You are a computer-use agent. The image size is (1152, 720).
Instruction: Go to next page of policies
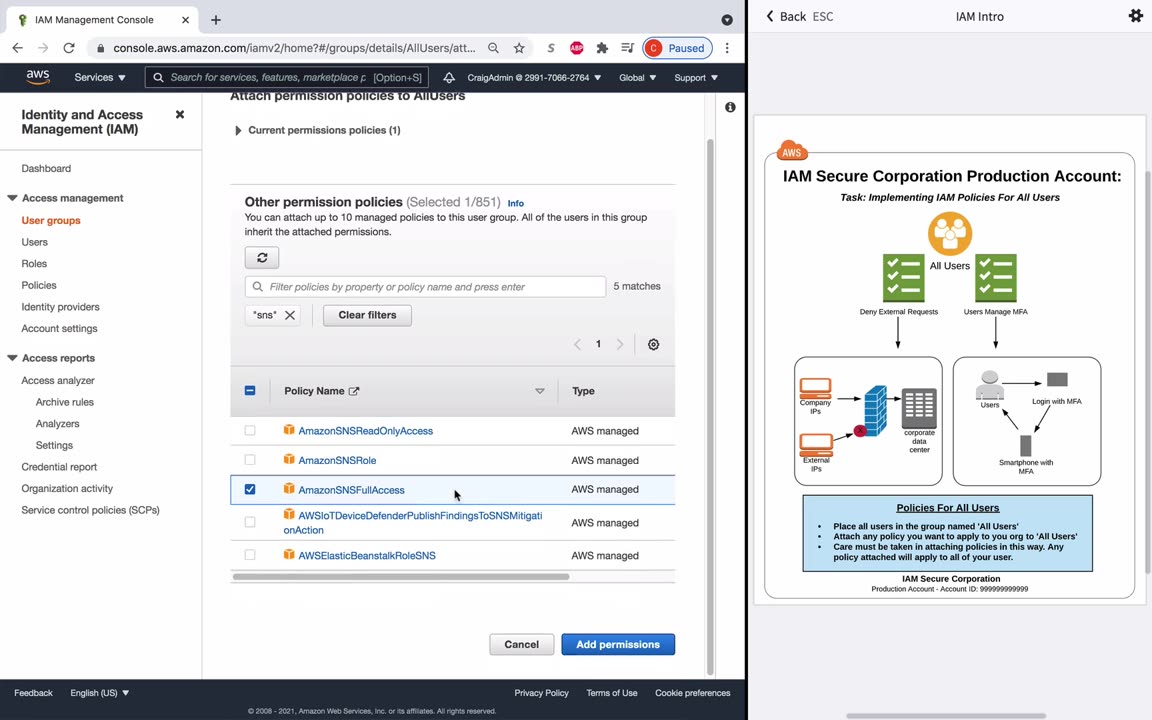tap(620, 345)
